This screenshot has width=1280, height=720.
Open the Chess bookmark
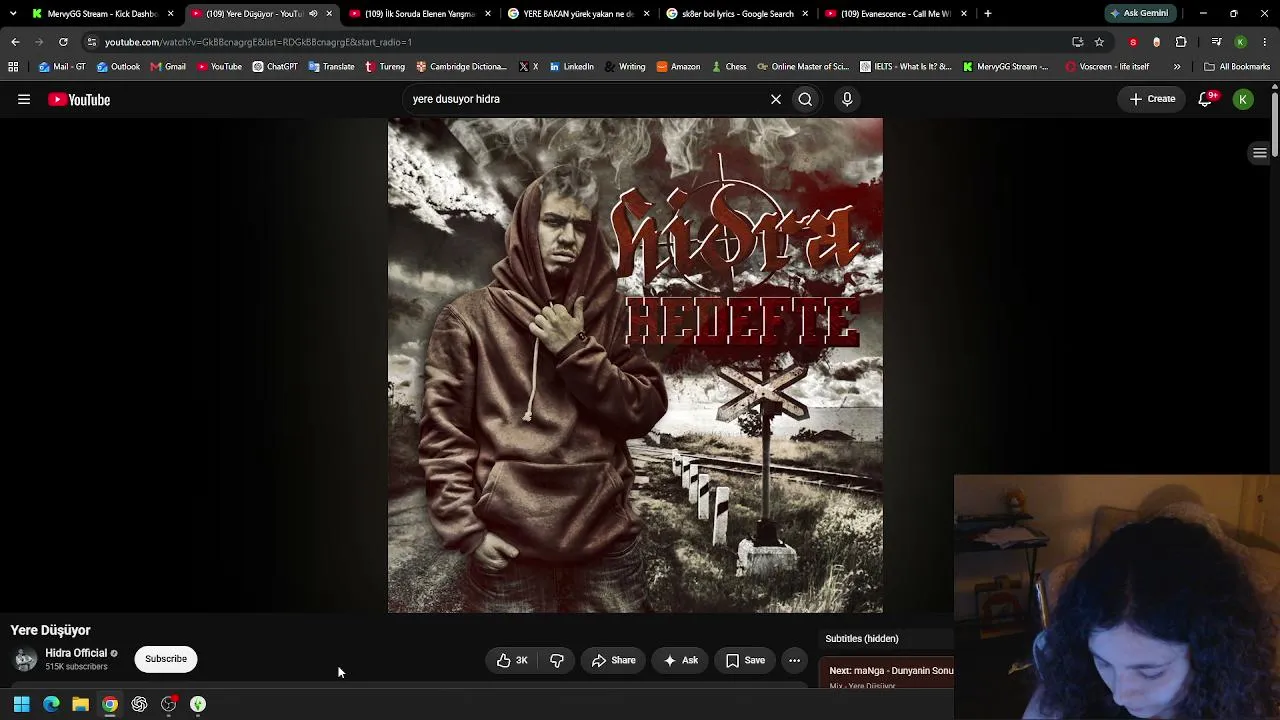point(729,67)
